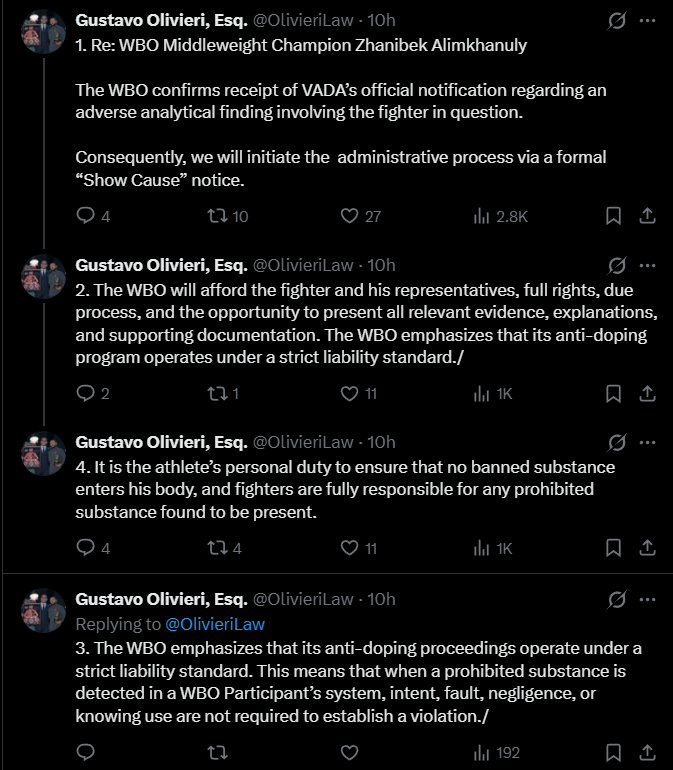The width and height of the screenshot is (673, 770).
Task: Open the 10h timestamp of the last tweet
Action: [382, 599]
